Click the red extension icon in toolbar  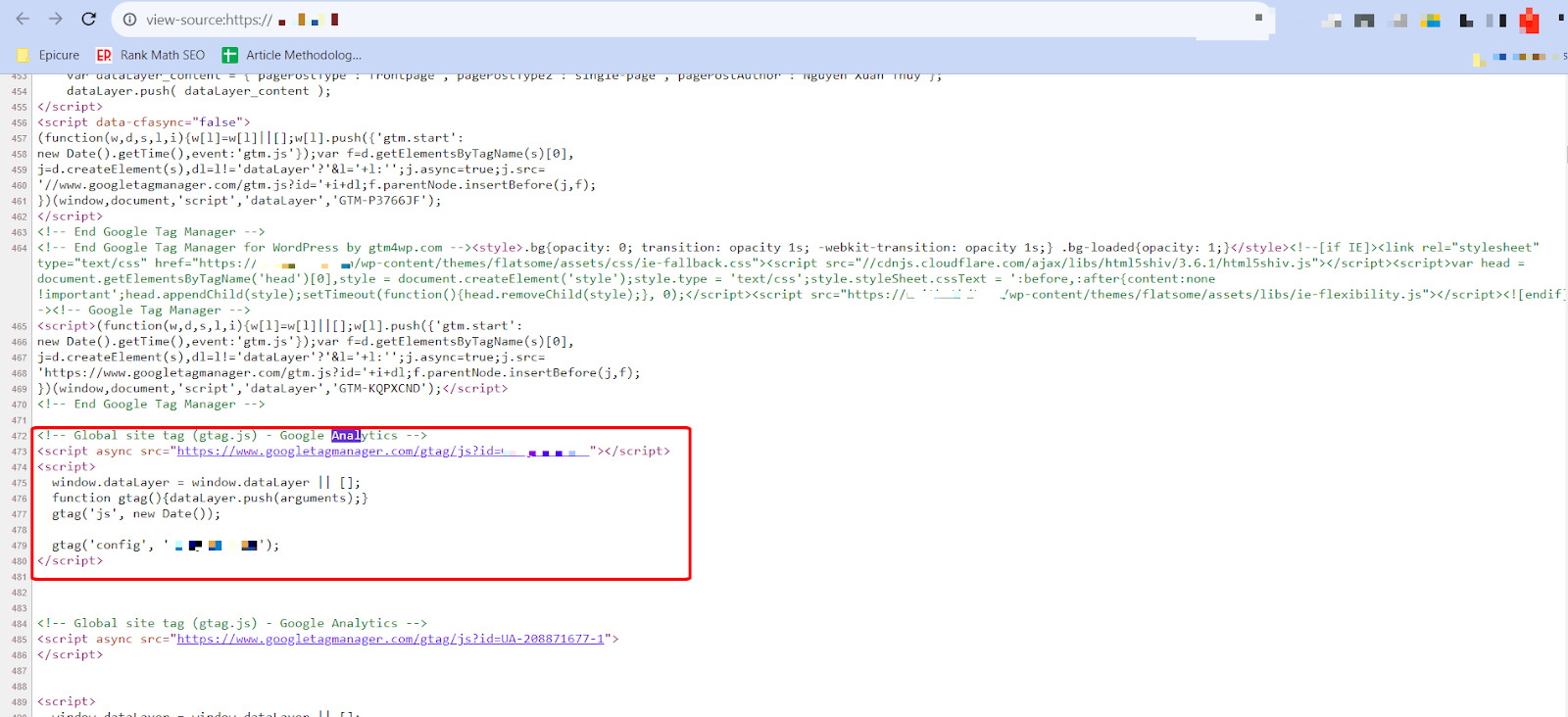click(x=1529, y=21)
